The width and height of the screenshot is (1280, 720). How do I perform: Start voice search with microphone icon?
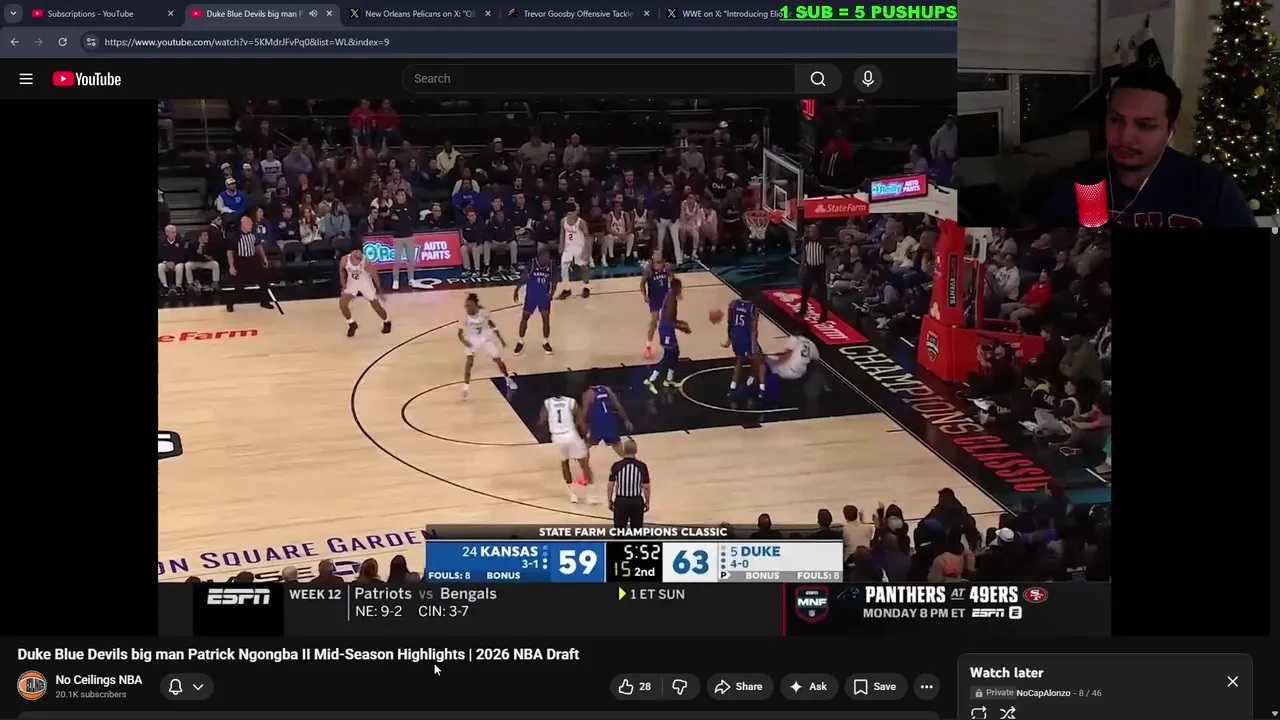[x=868, y=79]
